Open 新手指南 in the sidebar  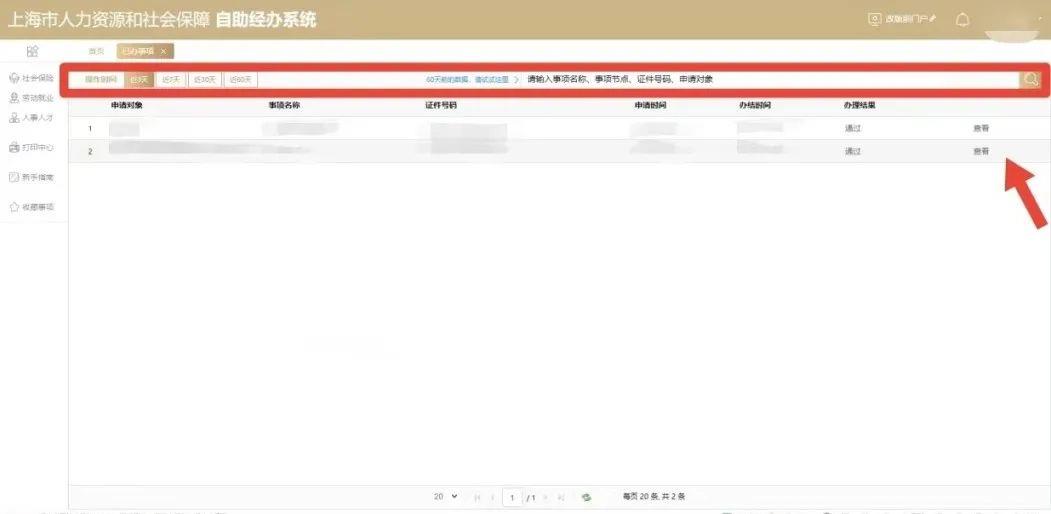32,178
